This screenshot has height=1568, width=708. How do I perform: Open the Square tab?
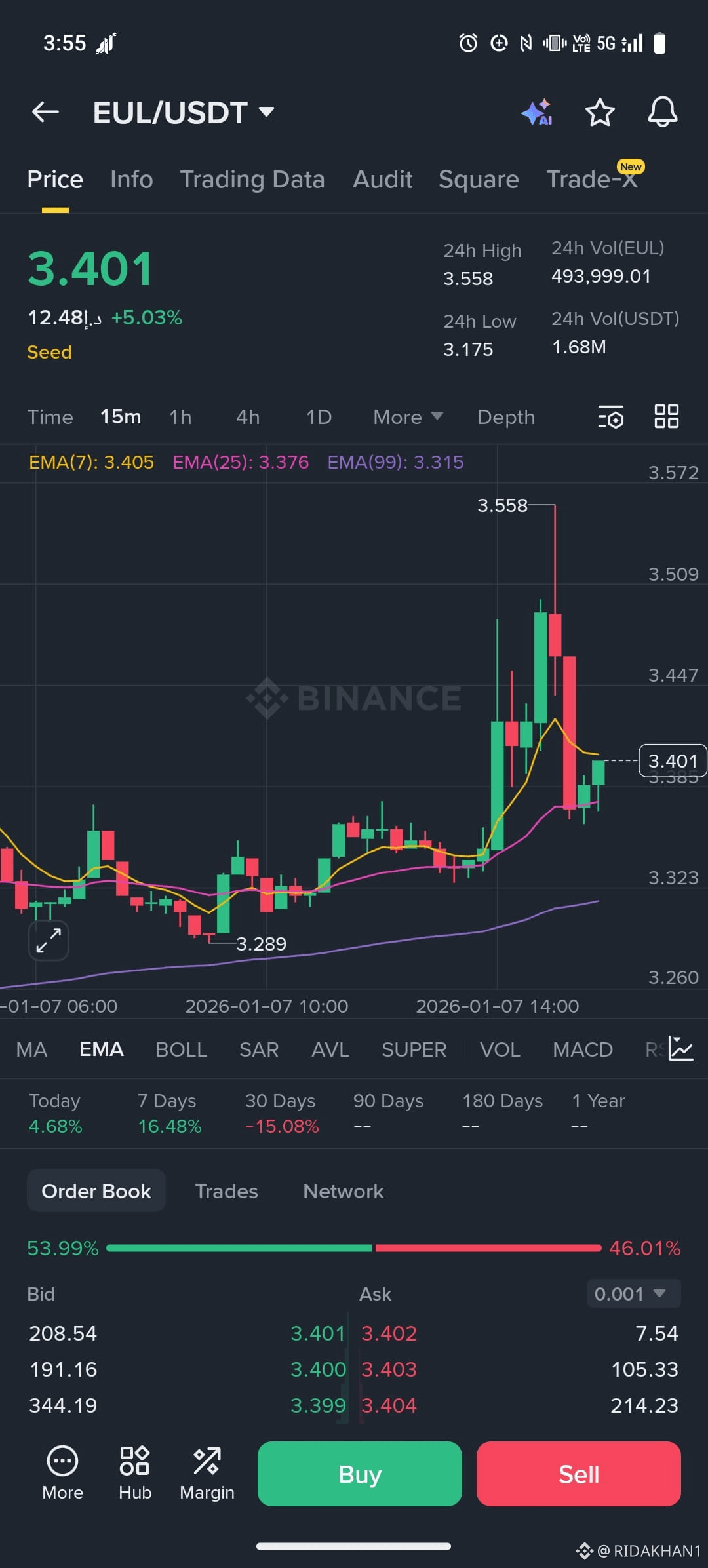click(x=479, y=180)
